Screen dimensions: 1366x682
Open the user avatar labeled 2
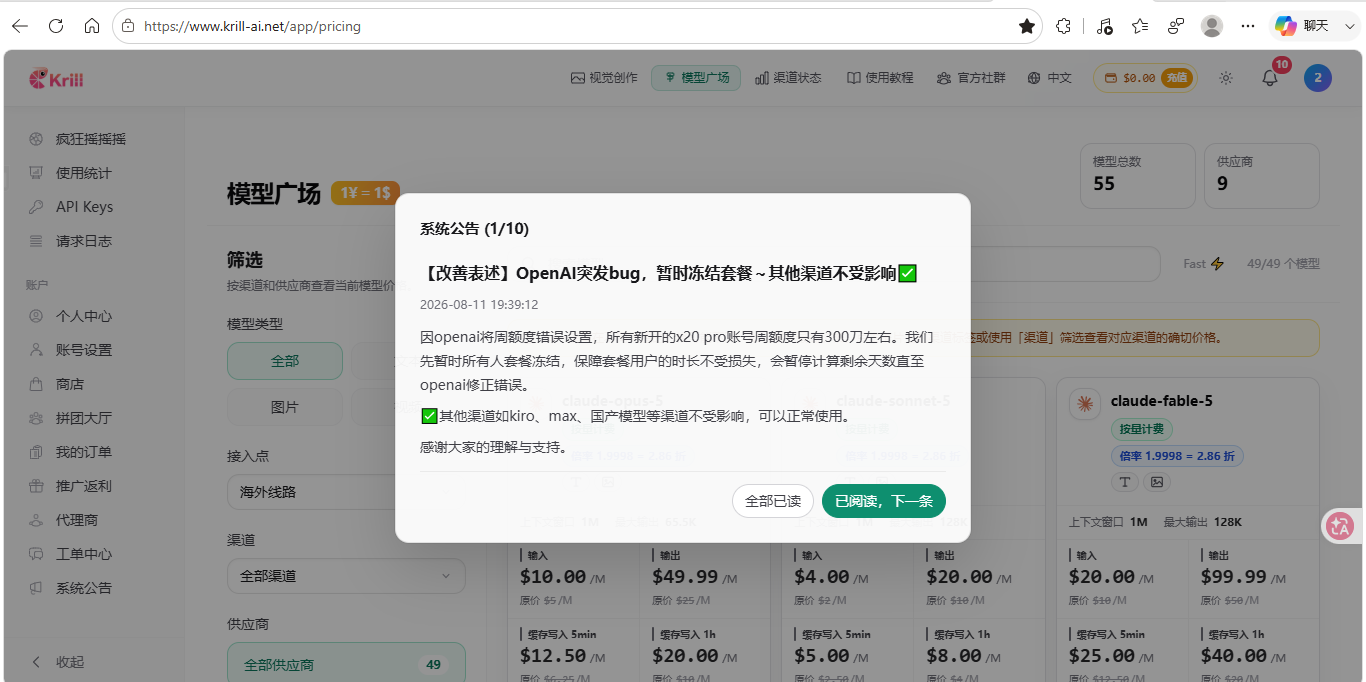coord(1318,78)
